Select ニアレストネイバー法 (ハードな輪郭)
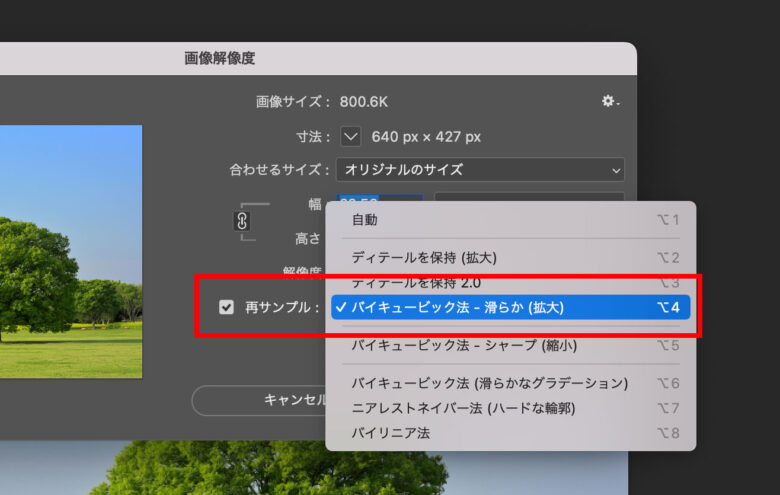Viewport: 780px width, 495px height. click(x=510, y=408)
